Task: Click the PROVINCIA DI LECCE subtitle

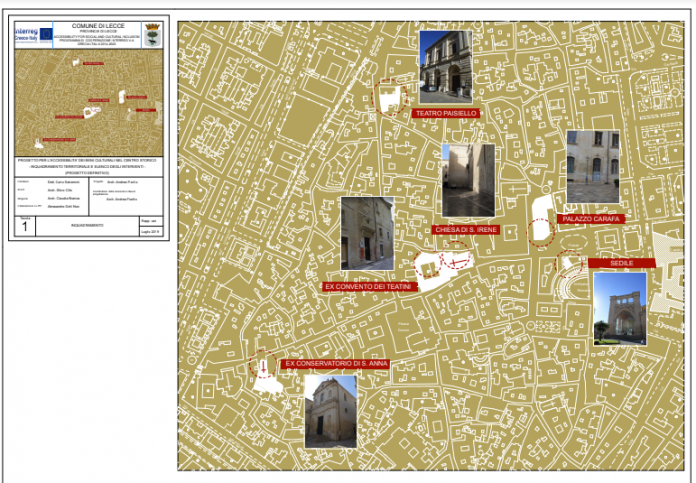Action: pyautogui.click(x=98, y=31)
